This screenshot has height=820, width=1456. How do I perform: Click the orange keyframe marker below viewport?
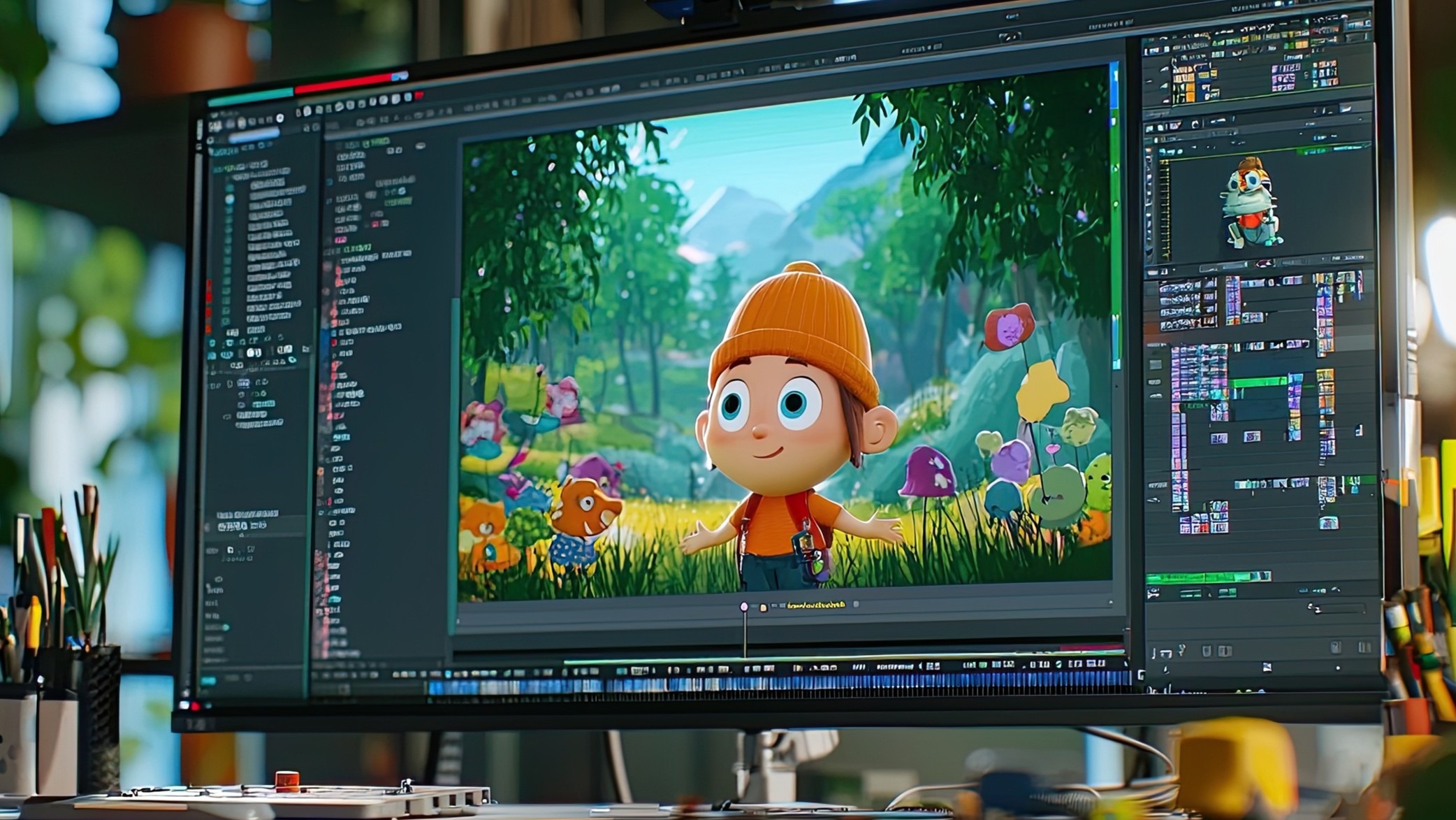(x=763, y=607)
